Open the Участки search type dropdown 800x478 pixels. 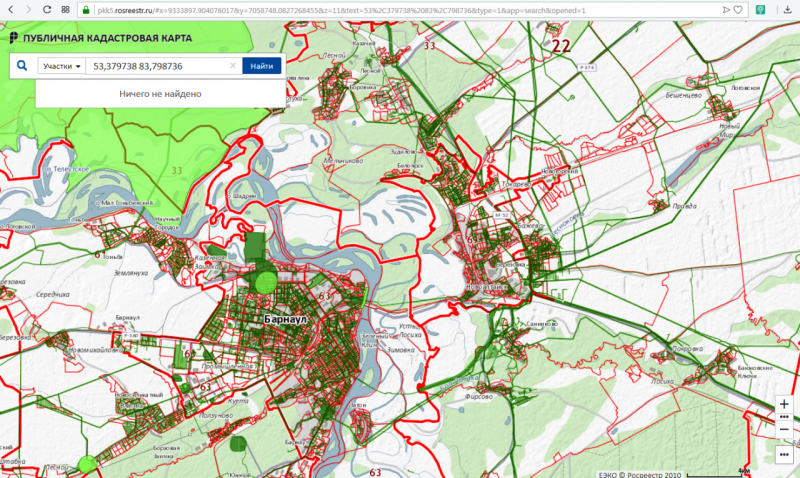[x=61, y=66]
